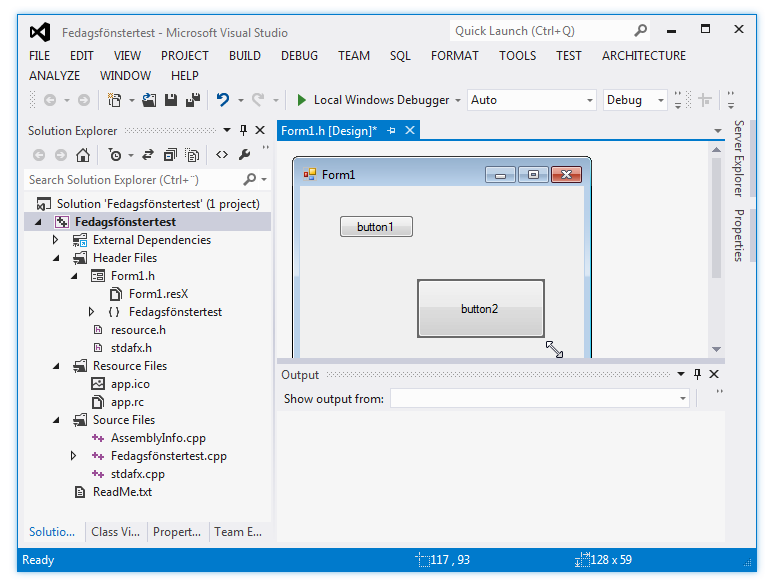Open the Debug configuration dropdown
Screen dimensions: 775x588
[635, 100]
